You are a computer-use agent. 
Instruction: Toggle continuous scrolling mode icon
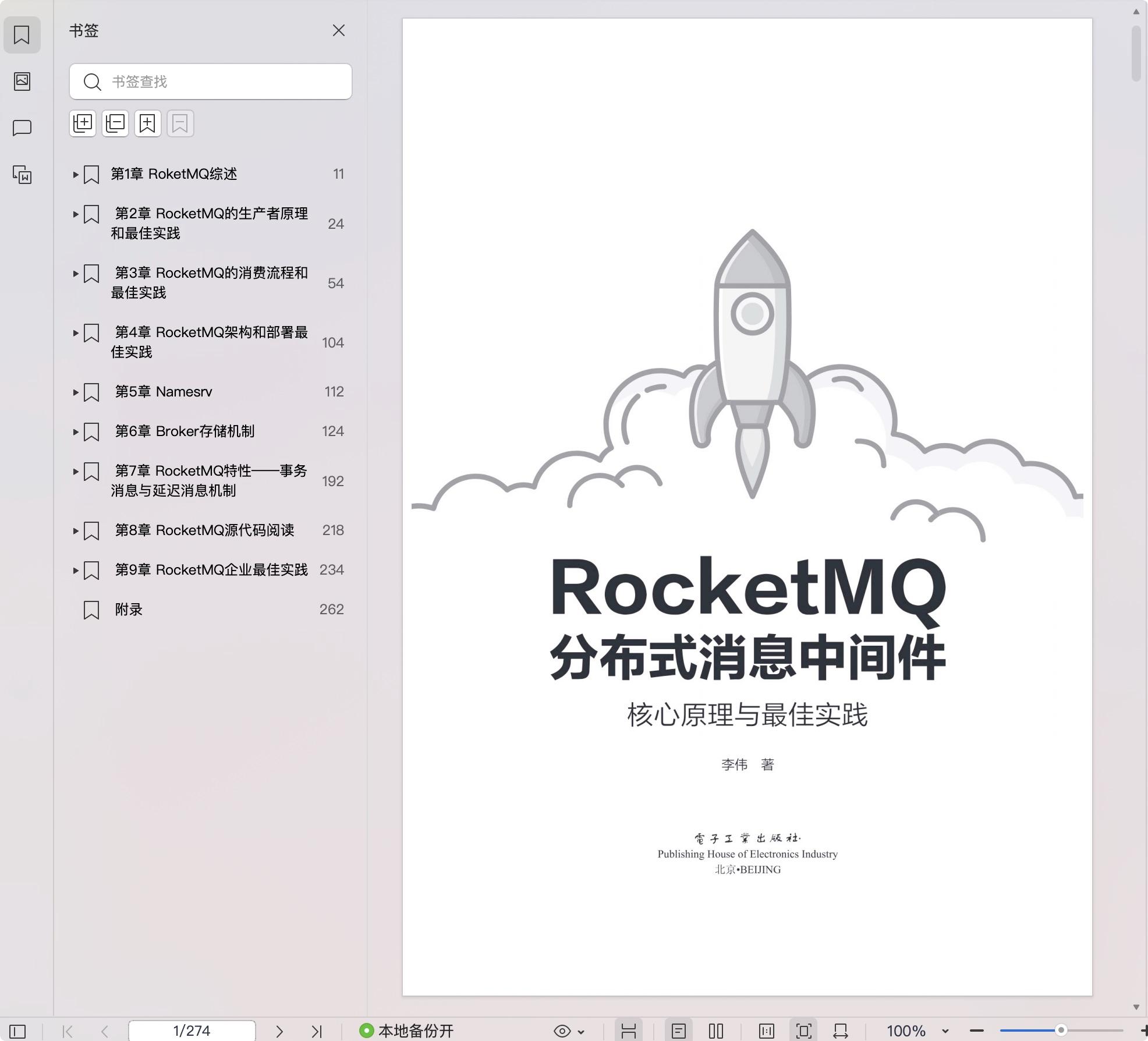(x=629, y=1031)
